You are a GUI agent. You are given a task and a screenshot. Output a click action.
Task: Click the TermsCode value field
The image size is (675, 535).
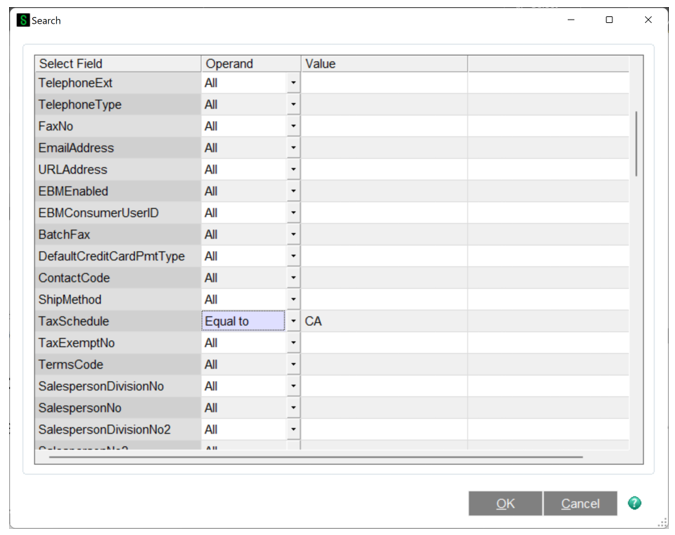[384, 364]
